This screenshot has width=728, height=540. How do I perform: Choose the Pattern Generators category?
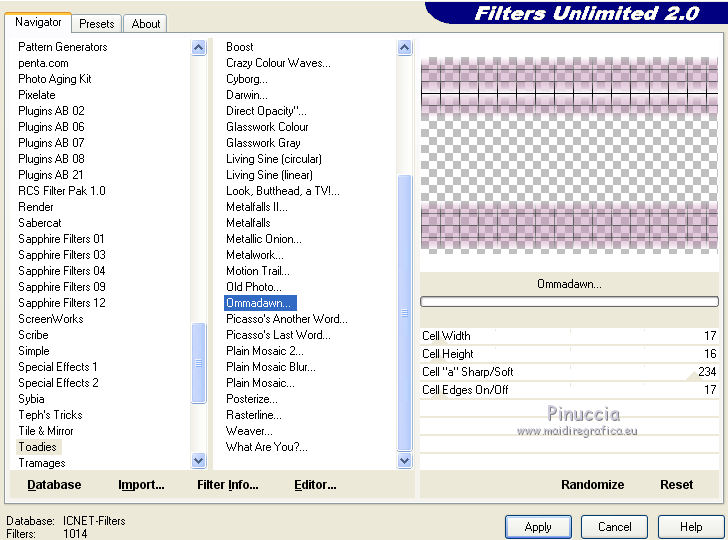[63, 47]
